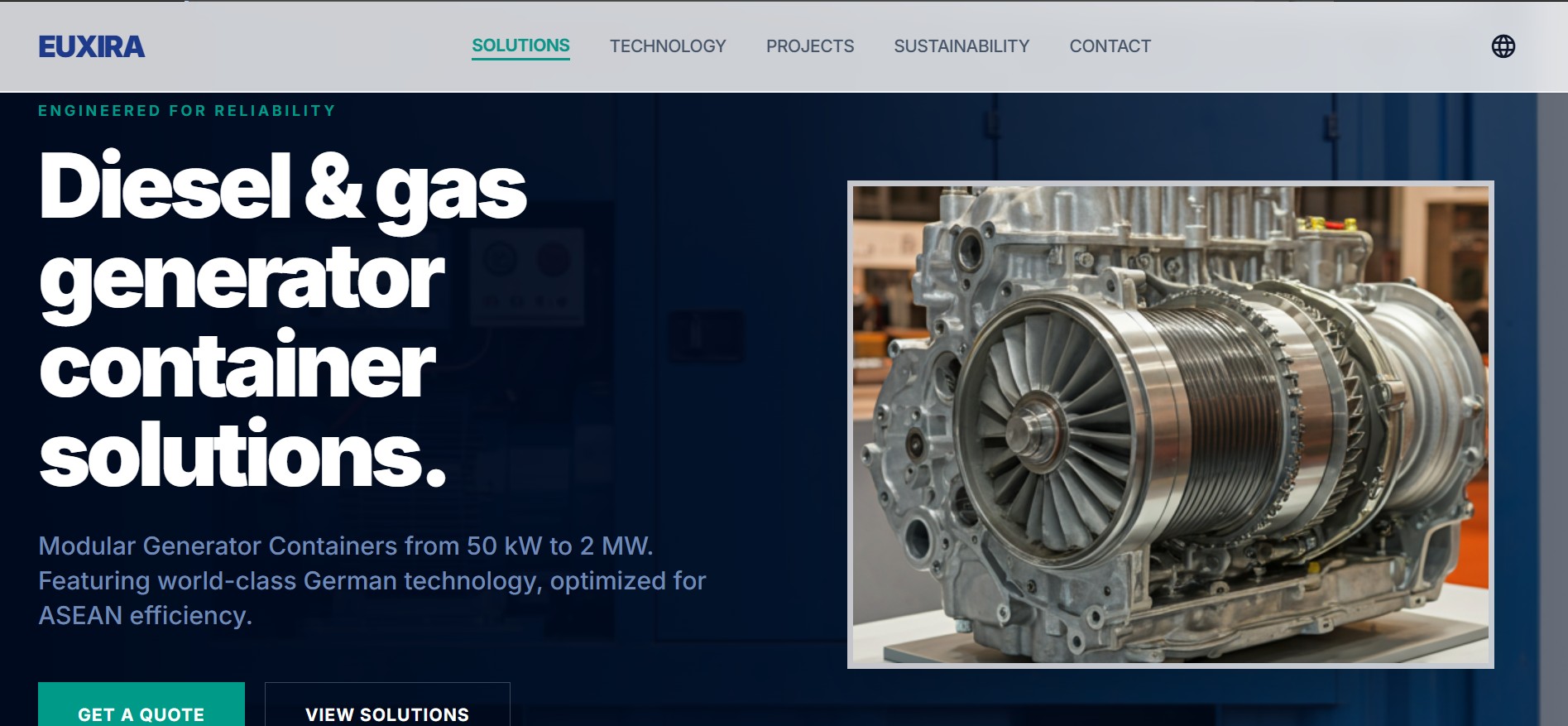Viewport: 1568px width, 726px height.
Task: Click the 'world-class German technology' text line
Action: point(372,581)
